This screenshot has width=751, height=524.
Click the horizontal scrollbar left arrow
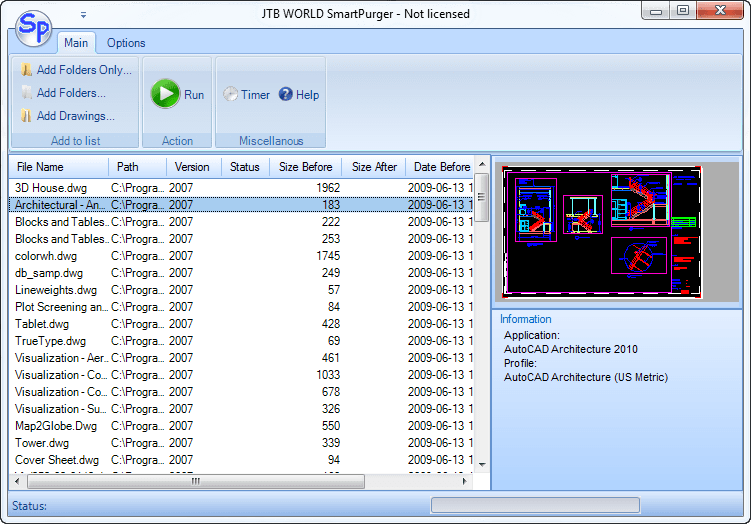pos(17,481)
